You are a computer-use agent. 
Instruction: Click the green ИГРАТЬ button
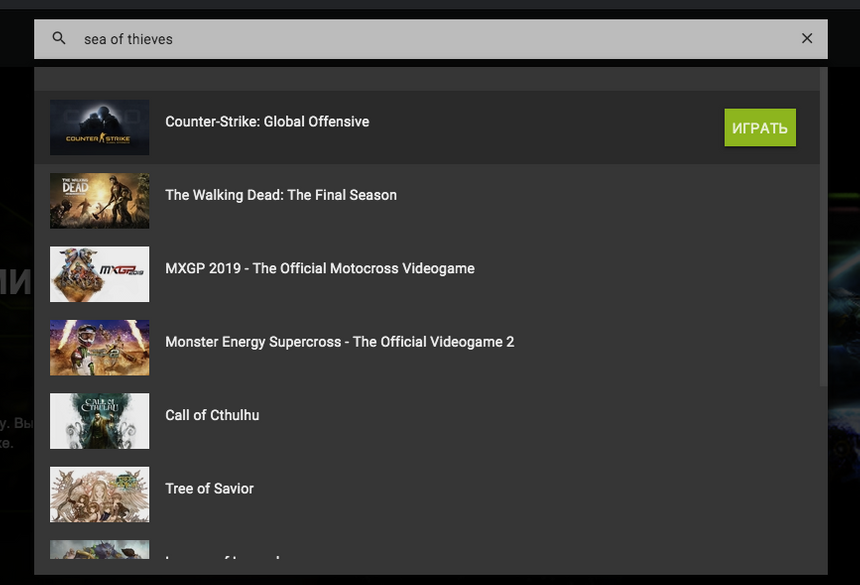[760, 127]
